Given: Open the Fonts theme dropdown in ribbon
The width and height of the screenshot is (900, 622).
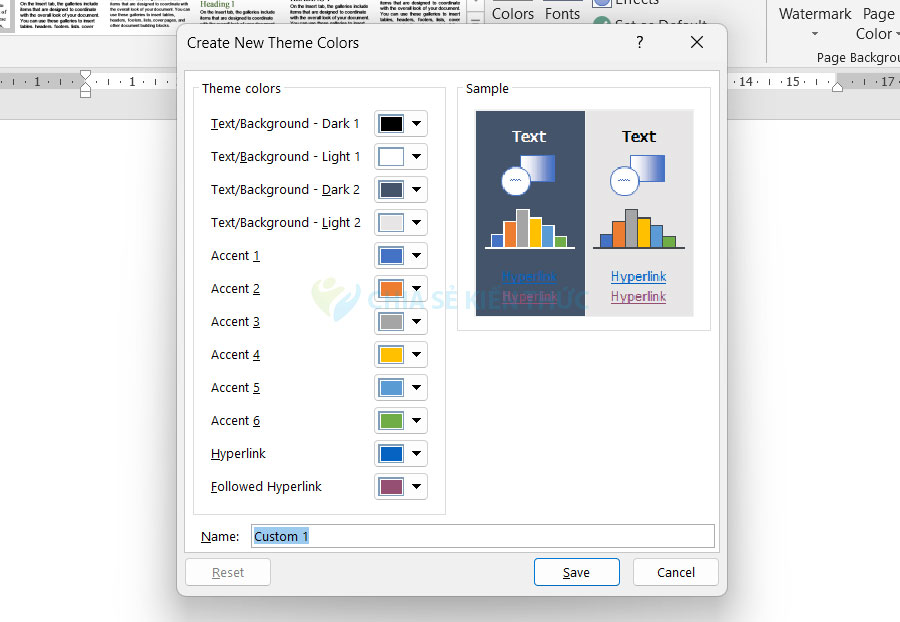Looking at the screenshot, I should tap(562, 13).
